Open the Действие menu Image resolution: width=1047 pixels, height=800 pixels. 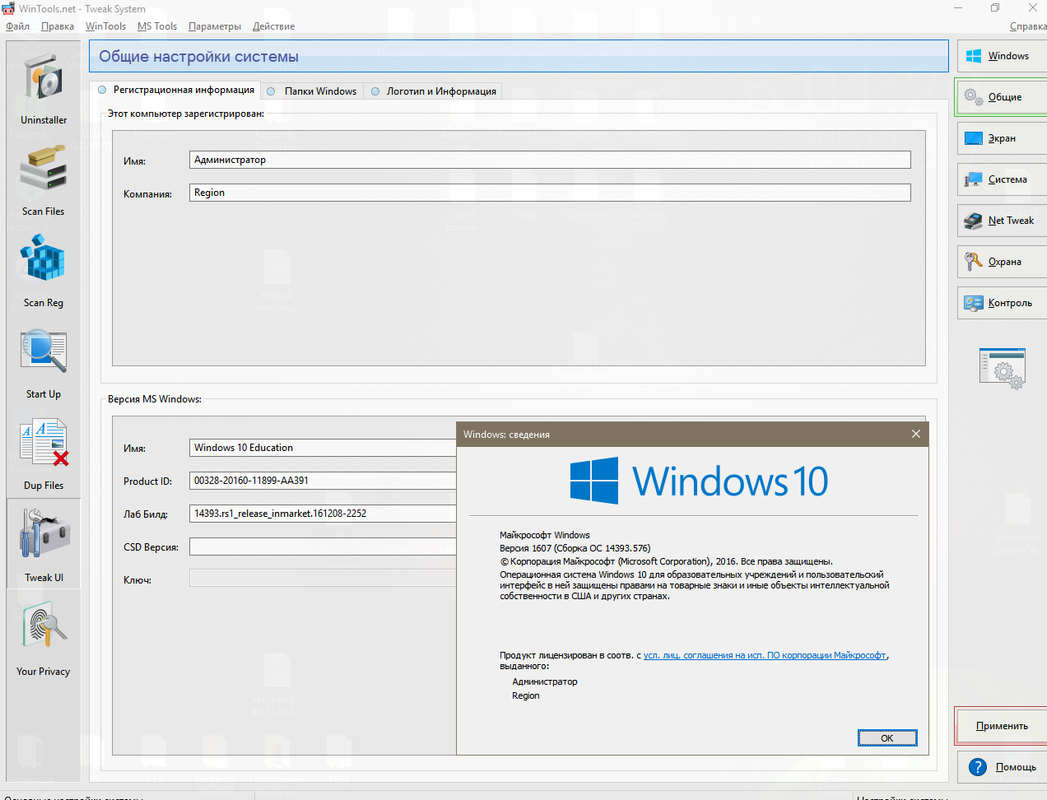click(x=273, y=26)
